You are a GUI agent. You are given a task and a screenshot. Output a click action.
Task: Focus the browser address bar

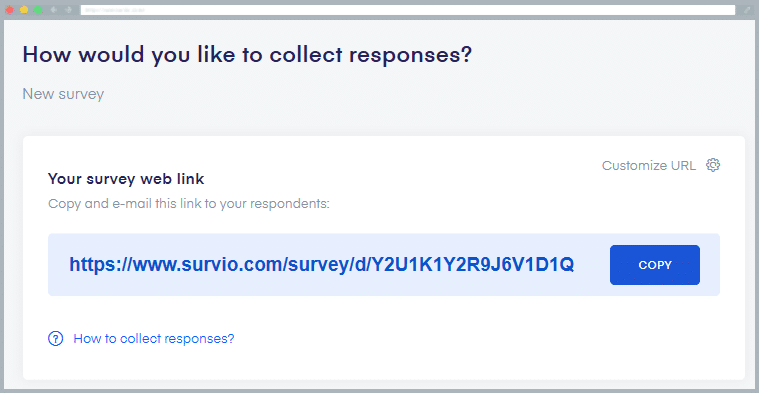coord(408,10)
